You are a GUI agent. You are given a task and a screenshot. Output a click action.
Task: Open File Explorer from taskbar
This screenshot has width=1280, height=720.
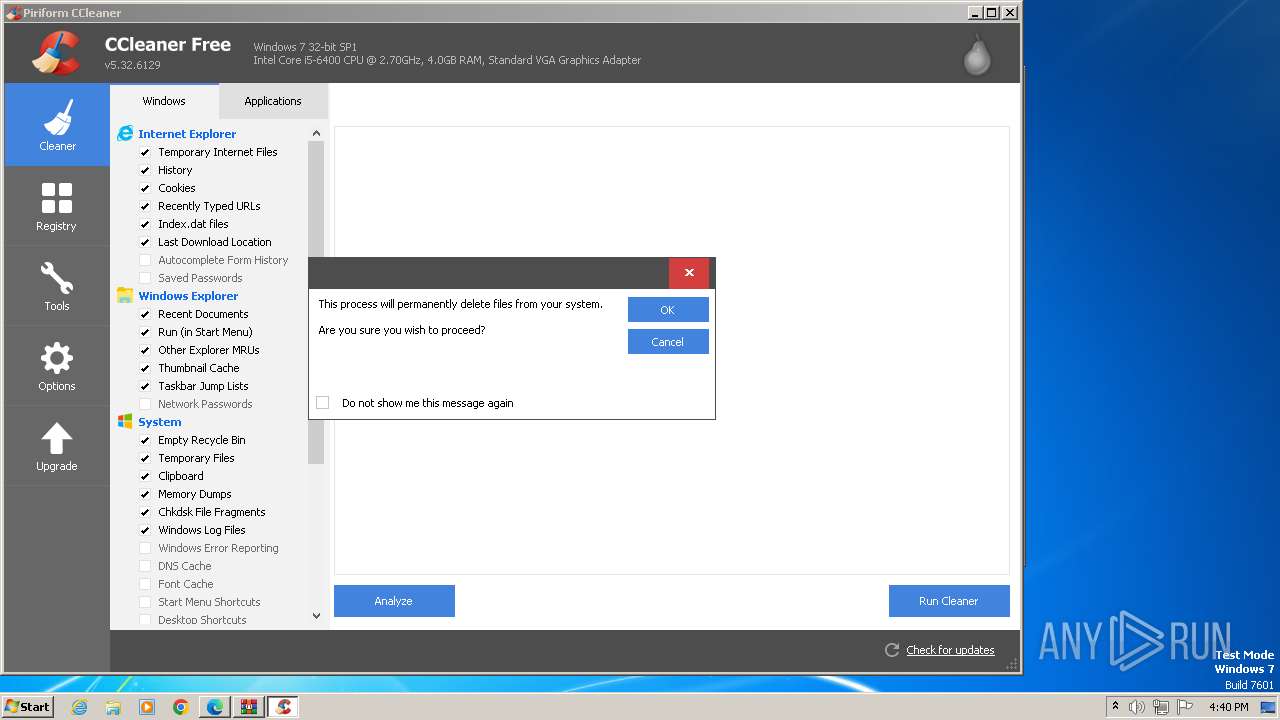tap(113, 707)
